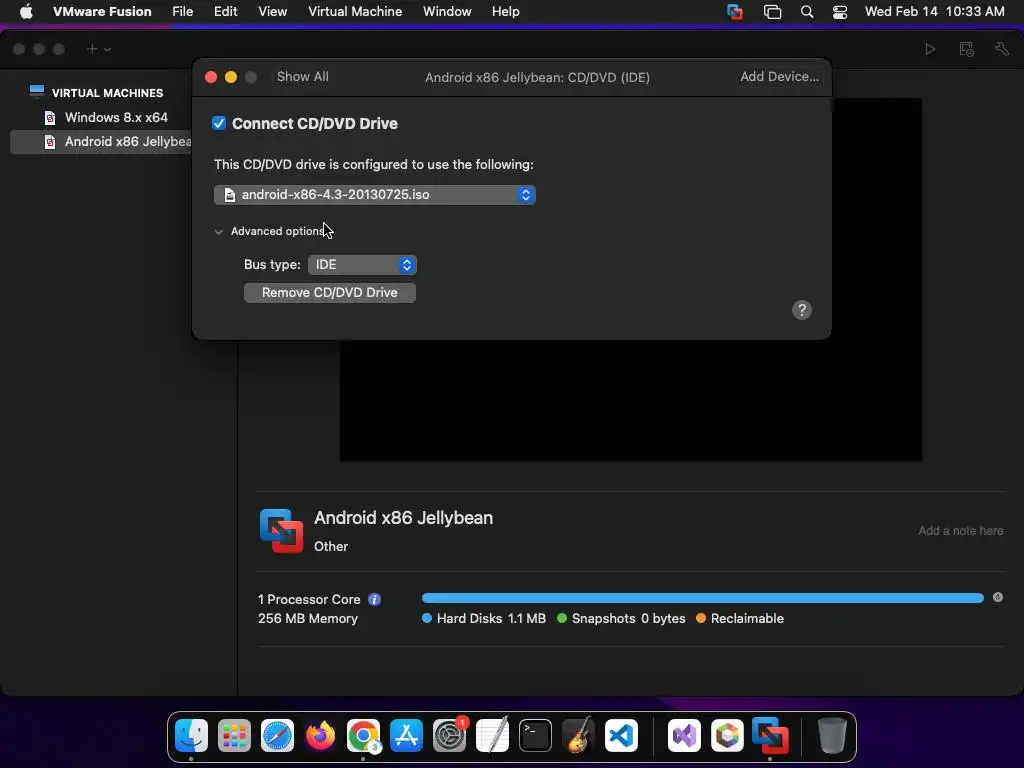Open the Trash in the Dock
The image size is (1024, 768).
pyautogui.click(x=832, y=736)
